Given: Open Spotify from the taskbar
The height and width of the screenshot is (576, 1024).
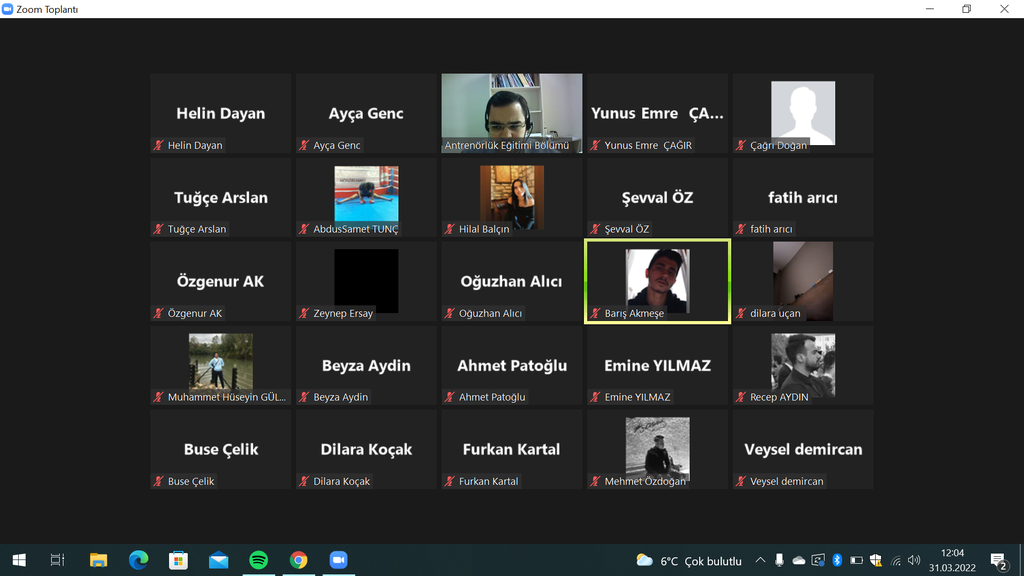Looking at the screenshot, I should pyautogui.click(x=258, y=560).
